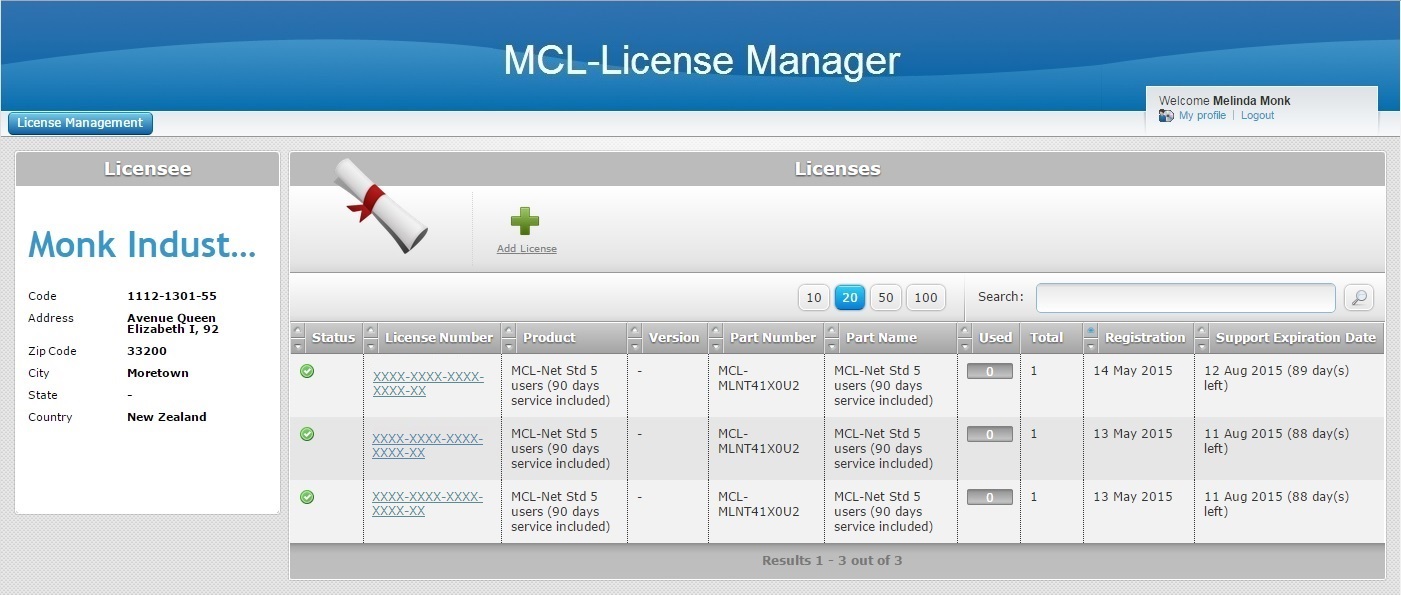The image size is (1401, 595).
Task: Open the License Management tab
Action: 80,123
